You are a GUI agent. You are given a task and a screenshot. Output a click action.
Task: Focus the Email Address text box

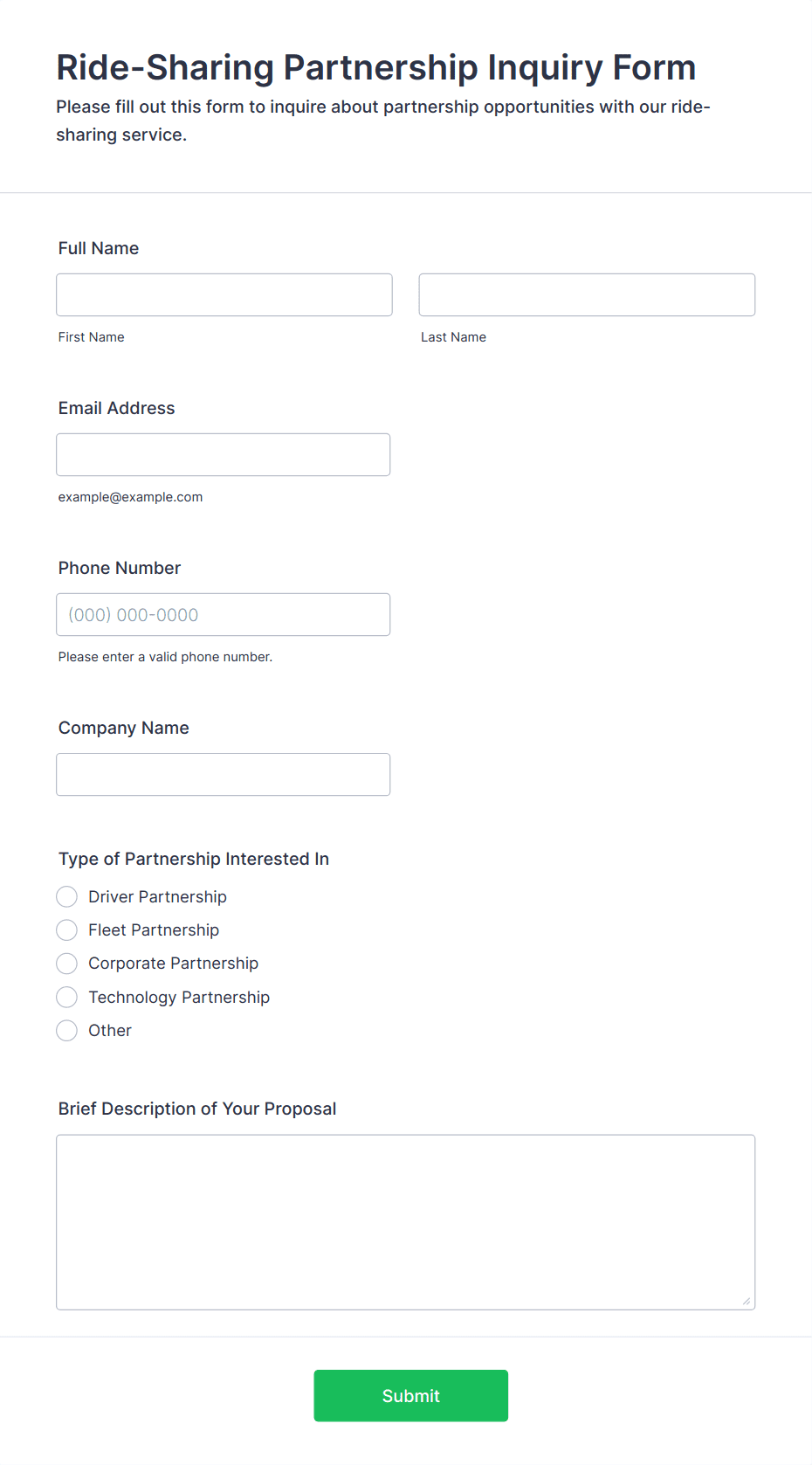[x=224, y=454]
